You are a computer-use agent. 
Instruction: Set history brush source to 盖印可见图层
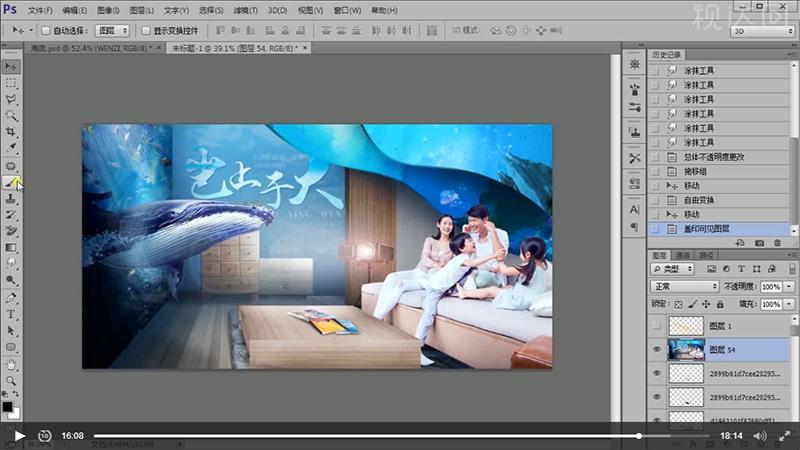point(655,229)
